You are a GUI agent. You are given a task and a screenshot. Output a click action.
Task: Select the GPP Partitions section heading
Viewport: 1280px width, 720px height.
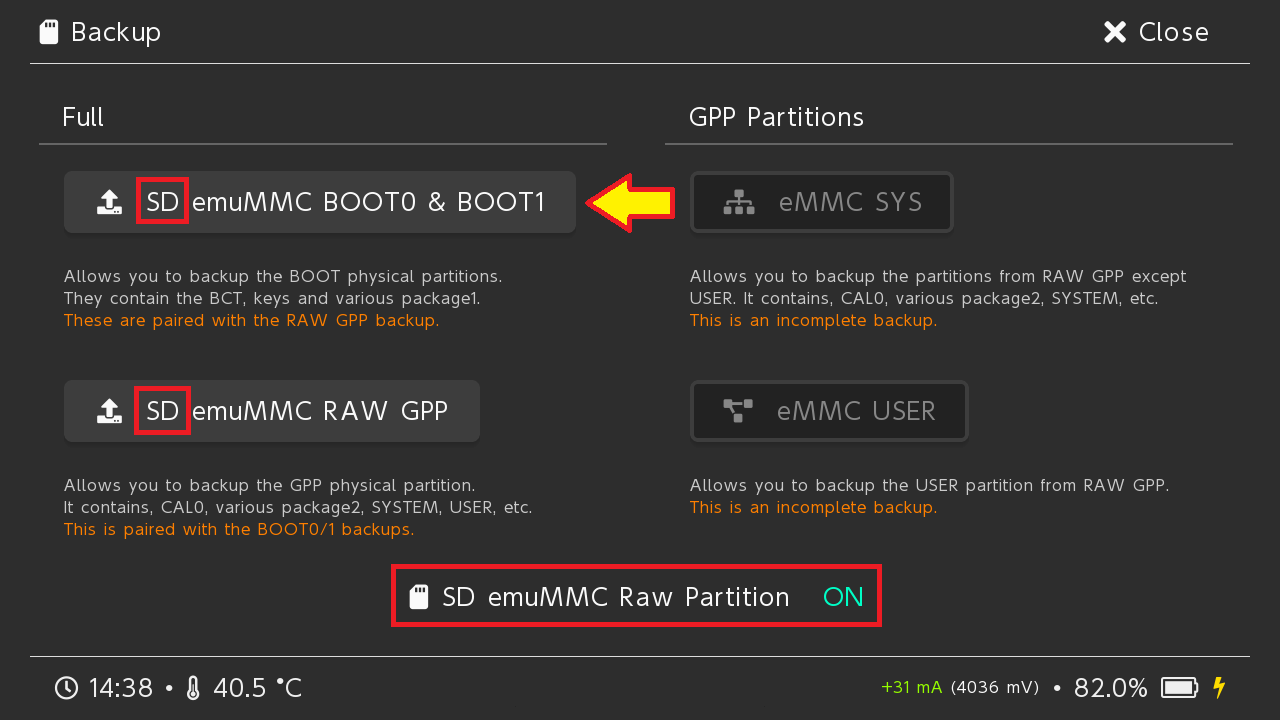[x=776, y=117]
